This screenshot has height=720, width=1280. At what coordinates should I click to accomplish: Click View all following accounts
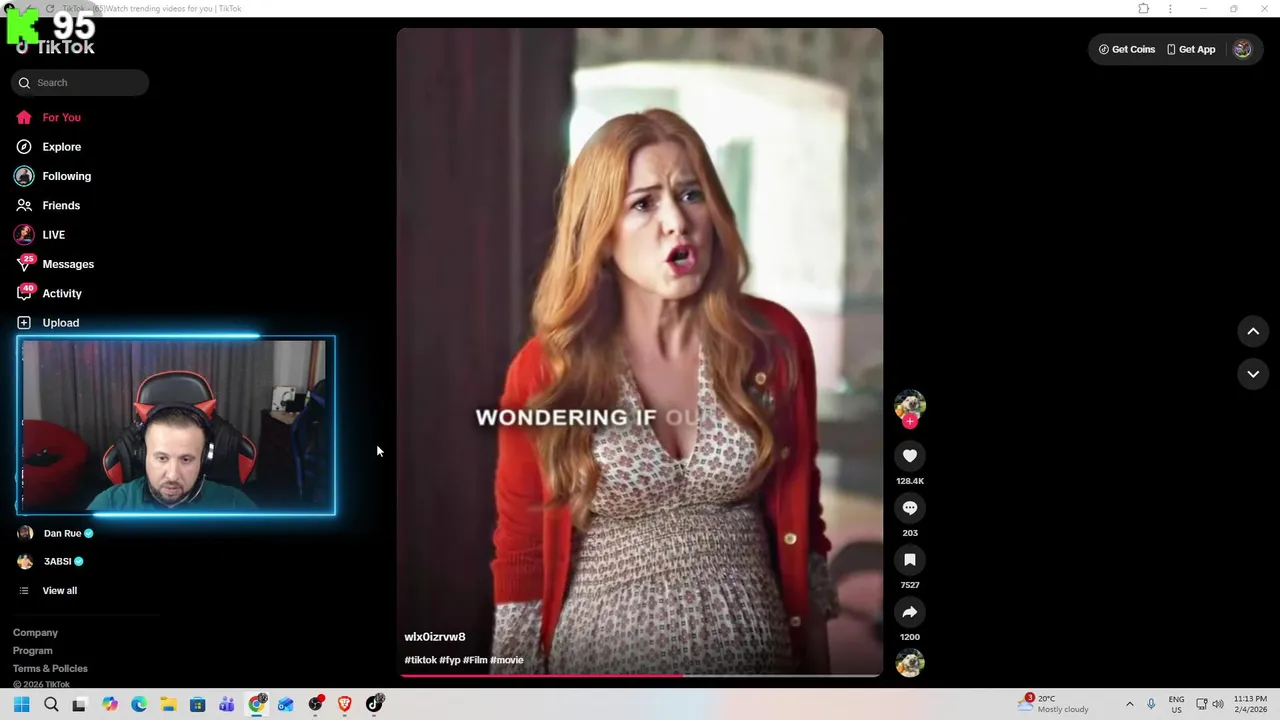pos(59,591)
